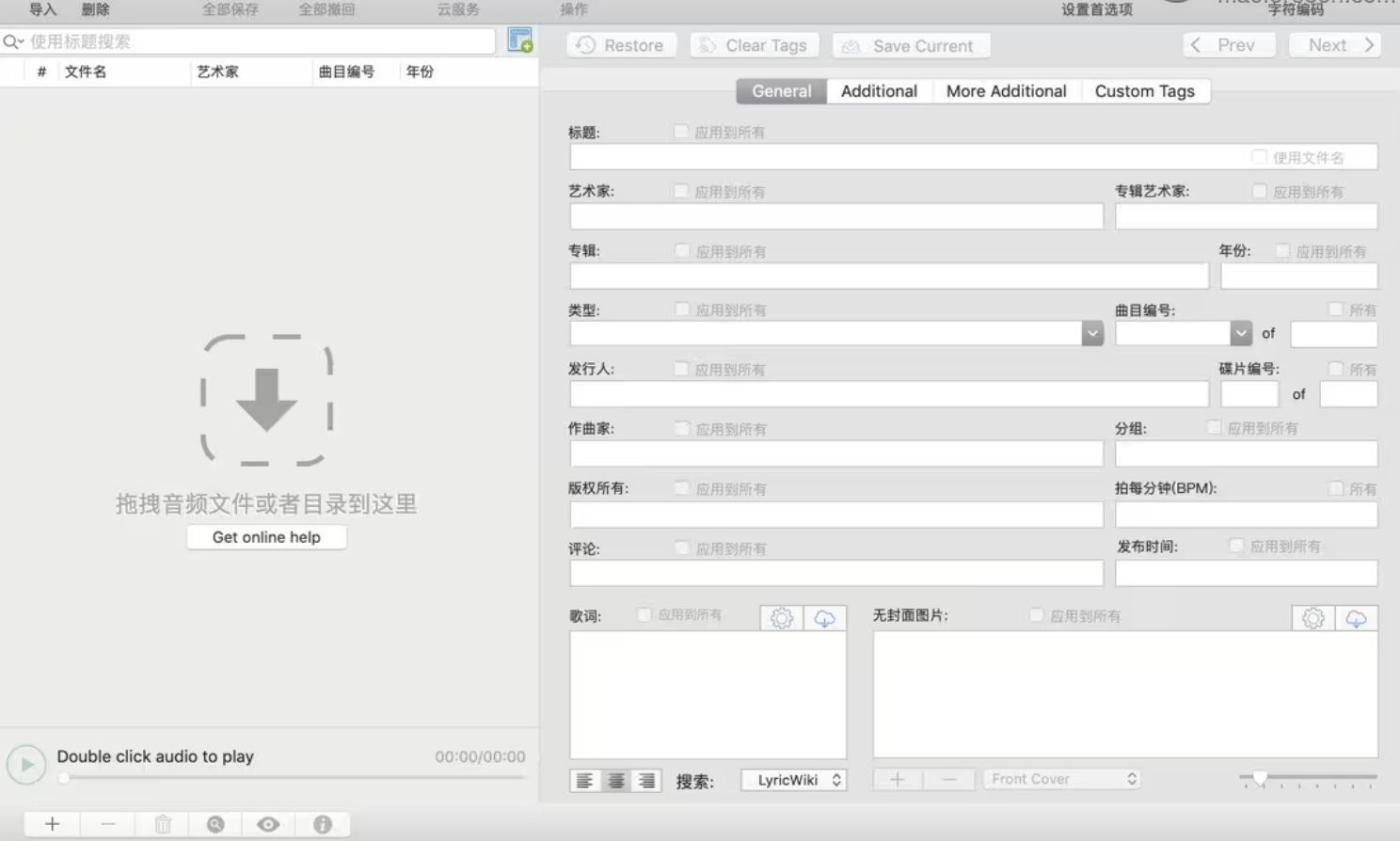Click the magnifier icon in bottom toolbar
This screenshot has width=1400, height=841.
click(x=215, y=823)
